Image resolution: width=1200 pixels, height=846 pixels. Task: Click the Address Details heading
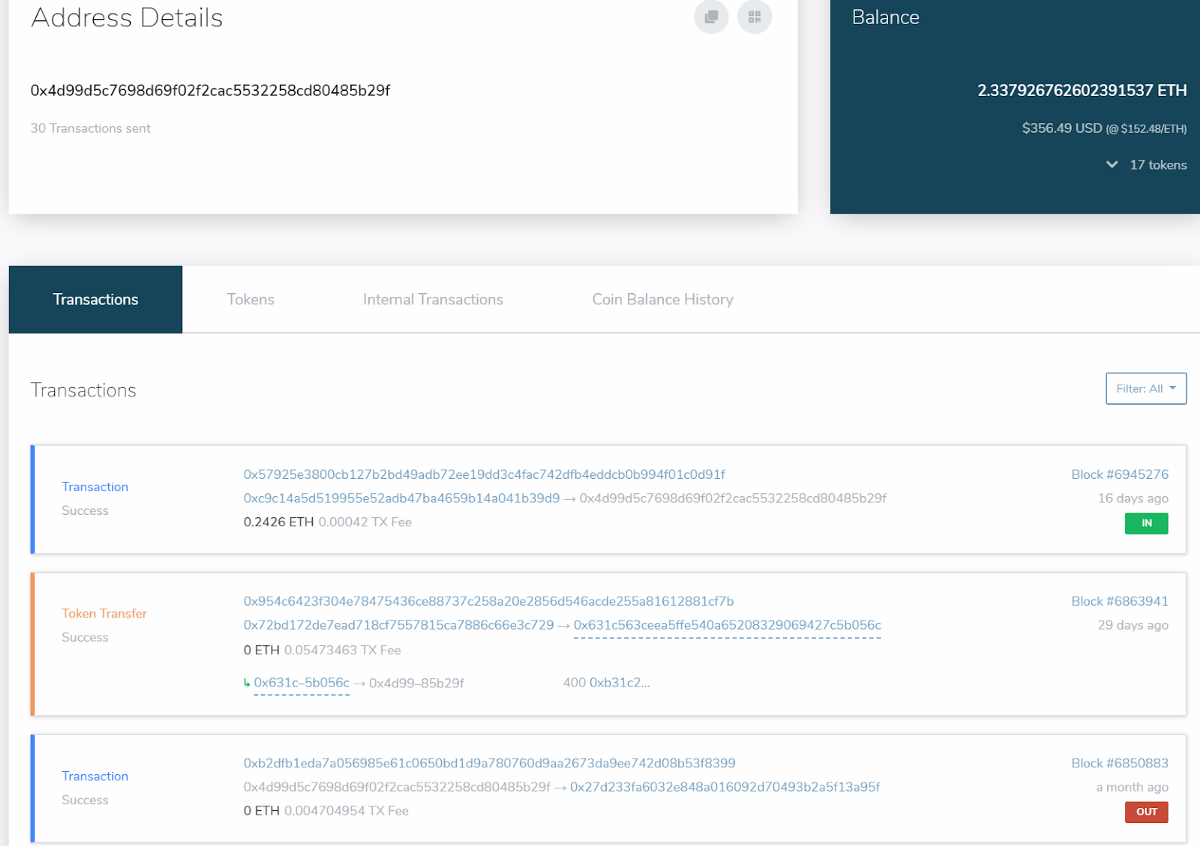127,17
